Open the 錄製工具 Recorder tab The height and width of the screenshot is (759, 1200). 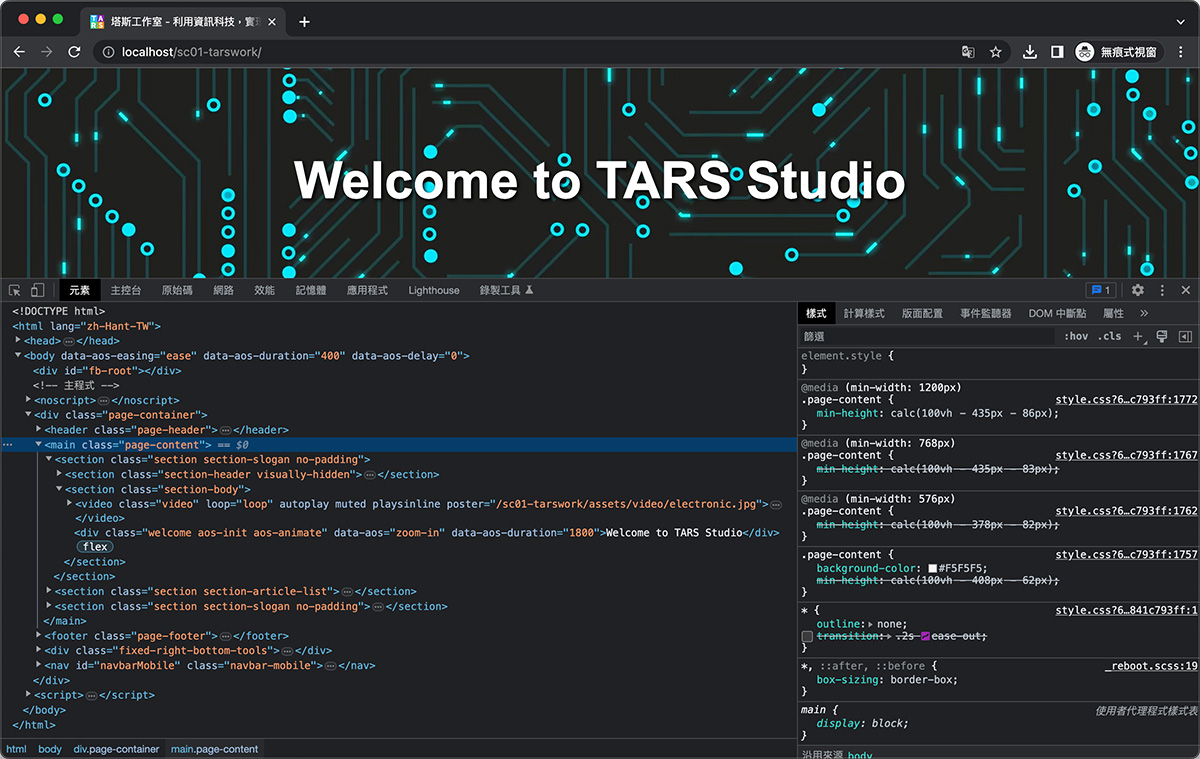[x=507, y=290]
